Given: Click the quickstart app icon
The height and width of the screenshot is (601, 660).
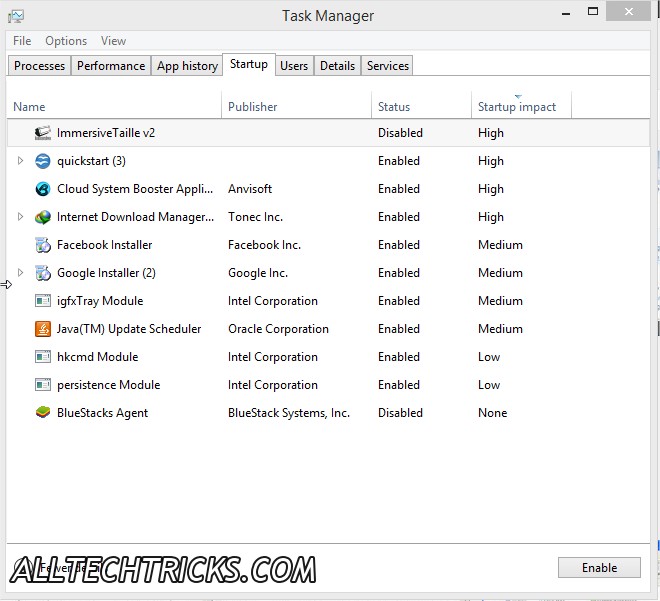Looking at the screenshot, I should [43, 161].
